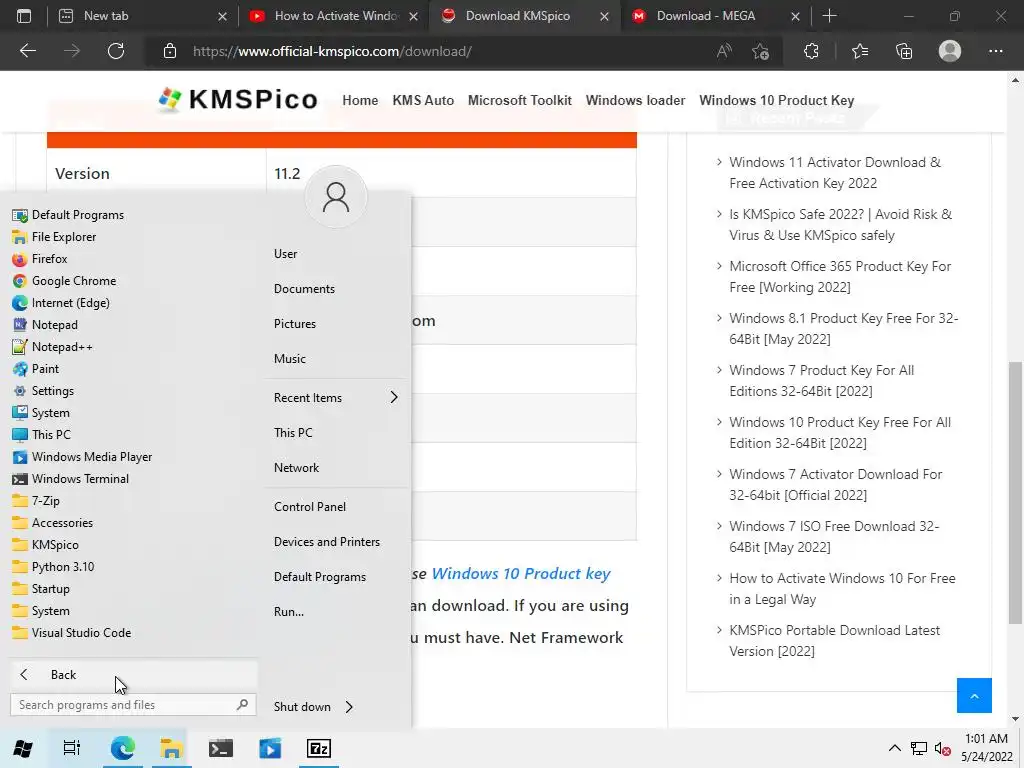Open Devices and Printers entry

coord(327,542)
